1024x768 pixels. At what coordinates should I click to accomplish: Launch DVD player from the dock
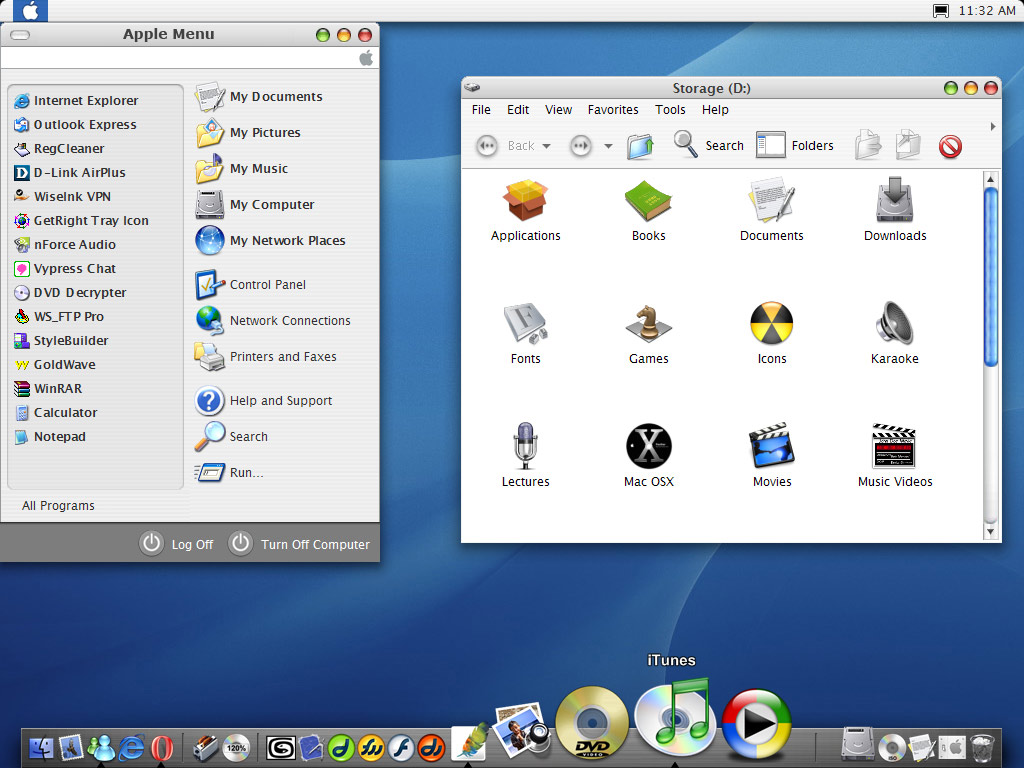592,723
